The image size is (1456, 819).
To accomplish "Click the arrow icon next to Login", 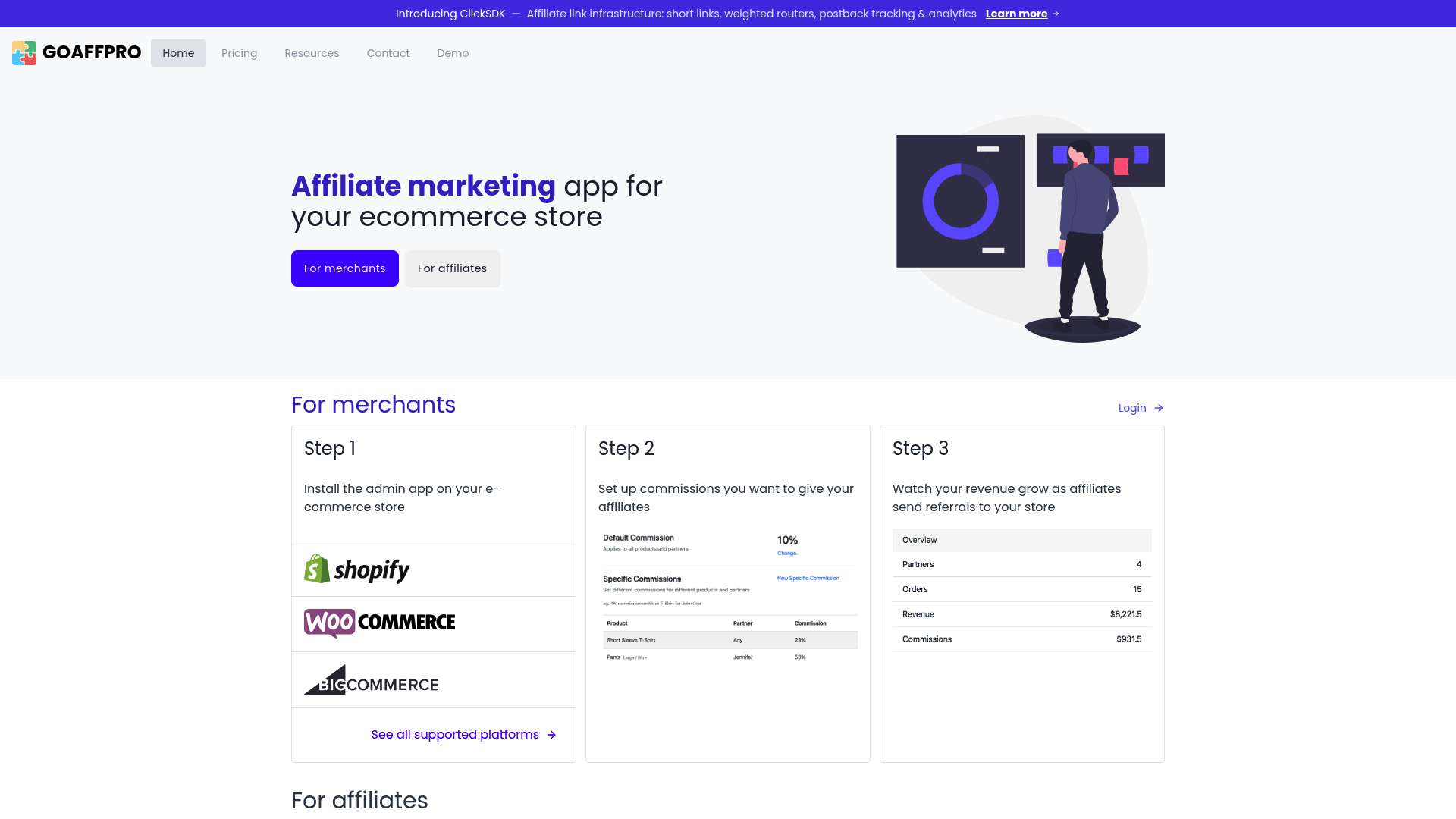I will (1159, 408).
